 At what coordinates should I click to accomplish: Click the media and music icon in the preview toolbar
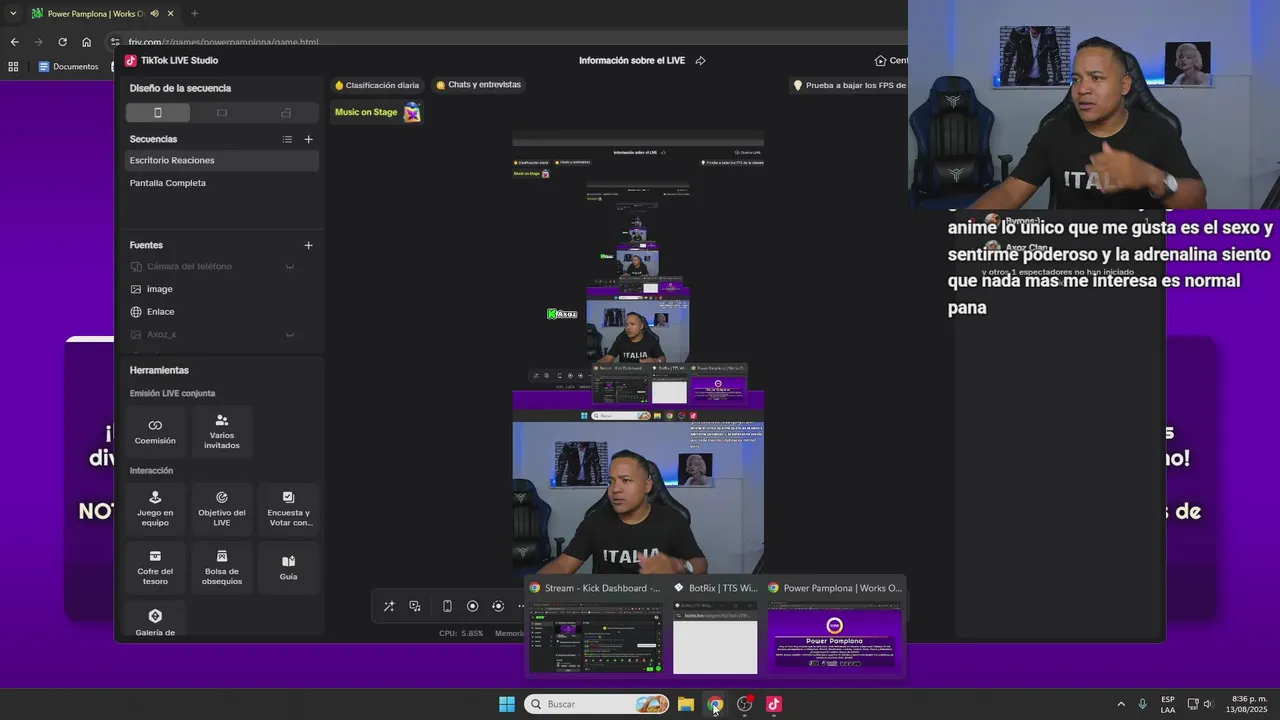[x=415, y=606]
